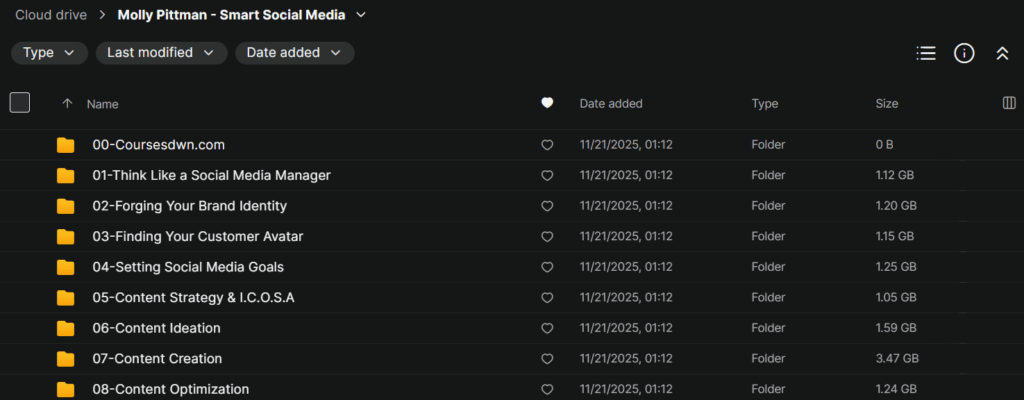
Task: Open the info details panel
Action: click(964, 54)
